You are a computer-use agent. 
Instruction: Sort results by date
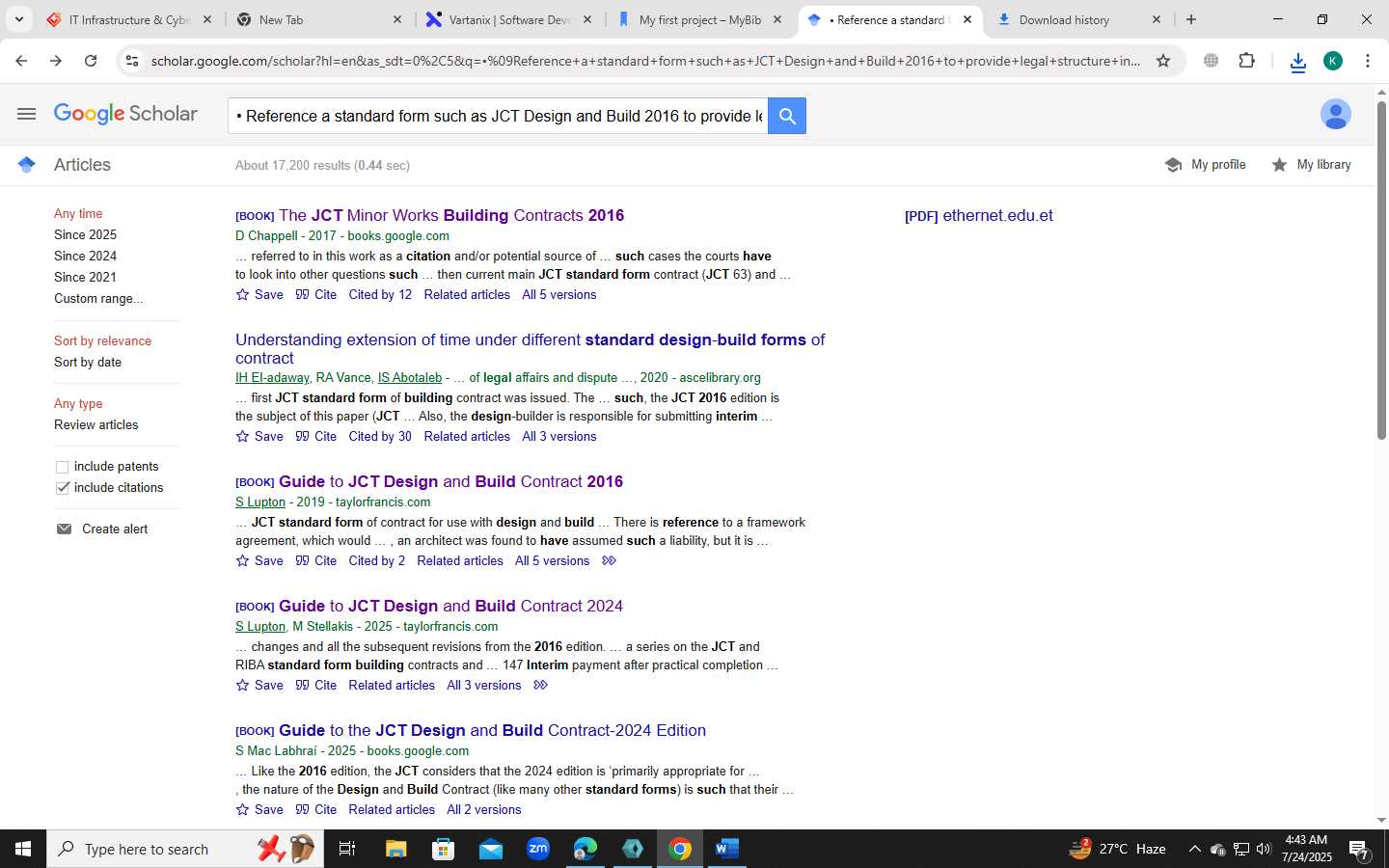(x=88, y=362)
